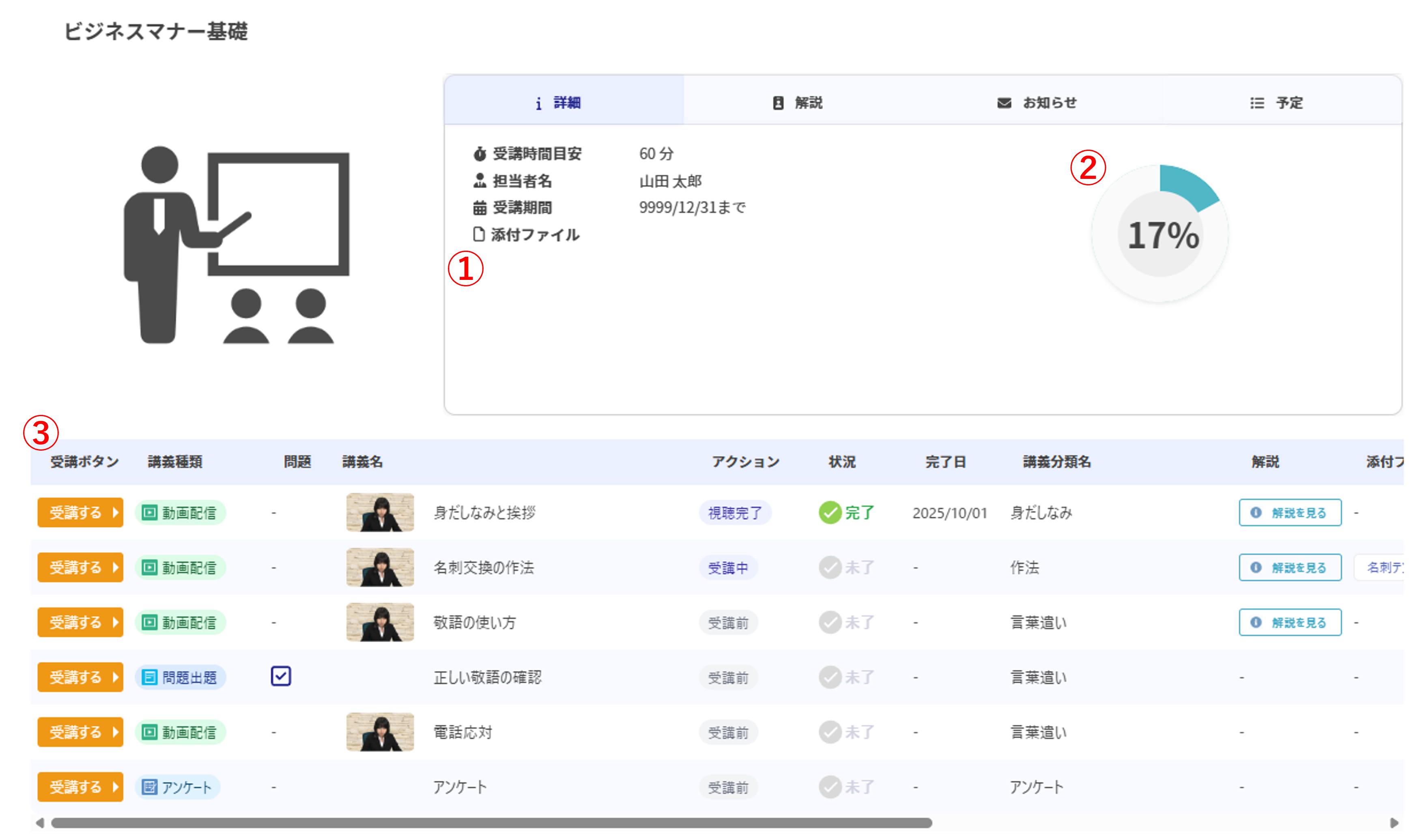Click right scroll arrow of the table
Screen dimensions: 1420x840
[x=1394, y=823]
